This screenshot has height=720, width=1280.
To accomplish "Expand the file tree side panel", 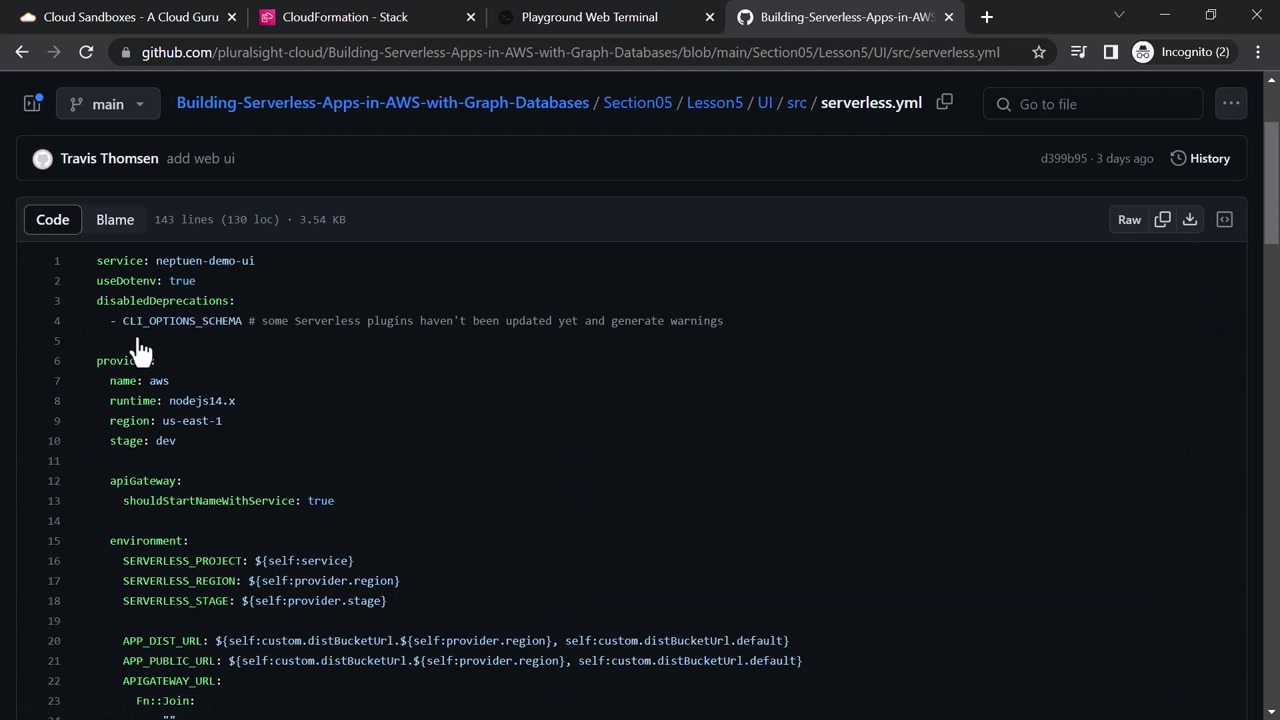I will (x=33, y=103).
